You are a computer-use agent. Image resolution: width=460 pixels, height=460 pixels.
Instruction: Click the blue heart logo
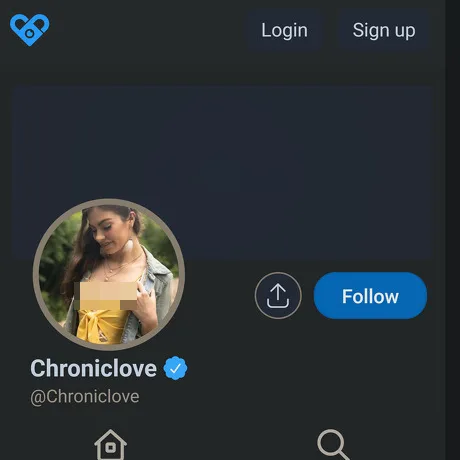pos(29,29)
